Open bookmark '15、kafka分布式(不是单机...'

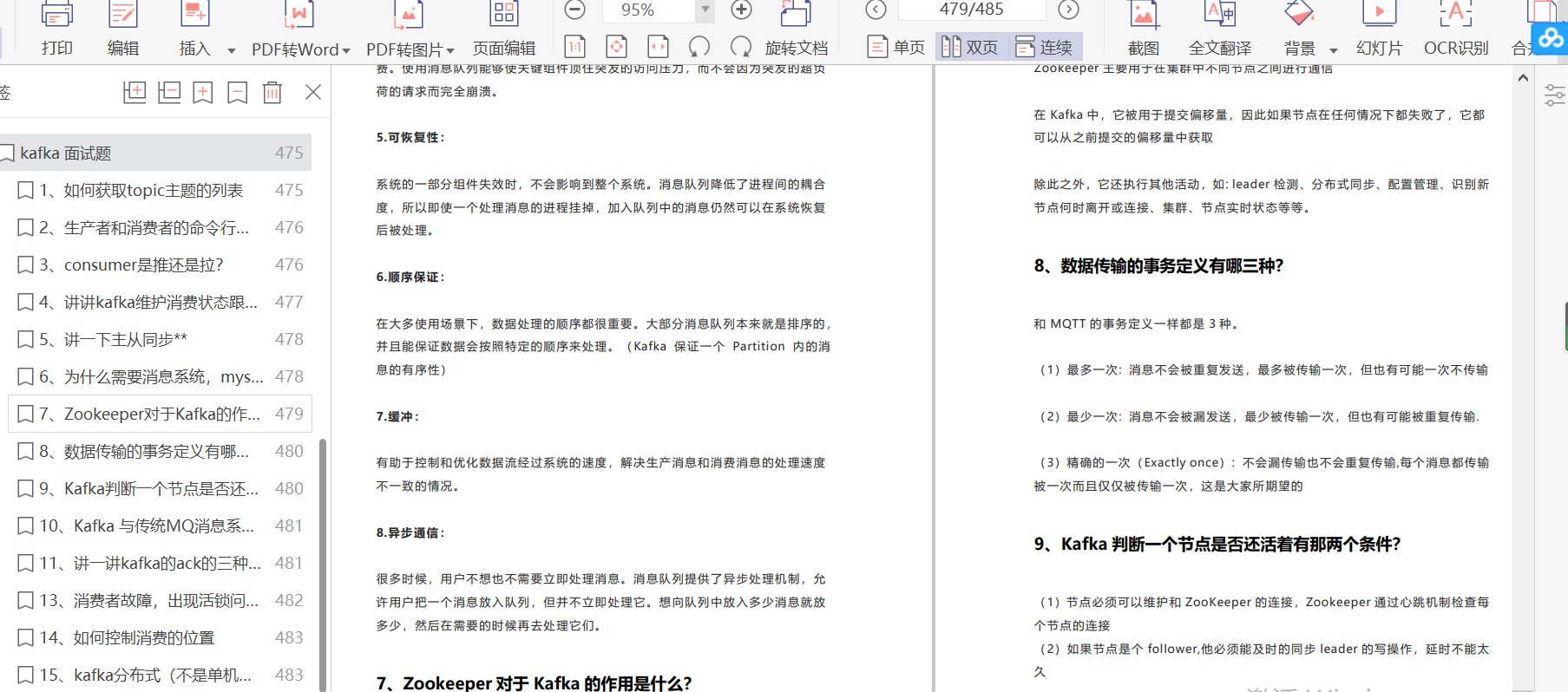click(x=160, y=675)
